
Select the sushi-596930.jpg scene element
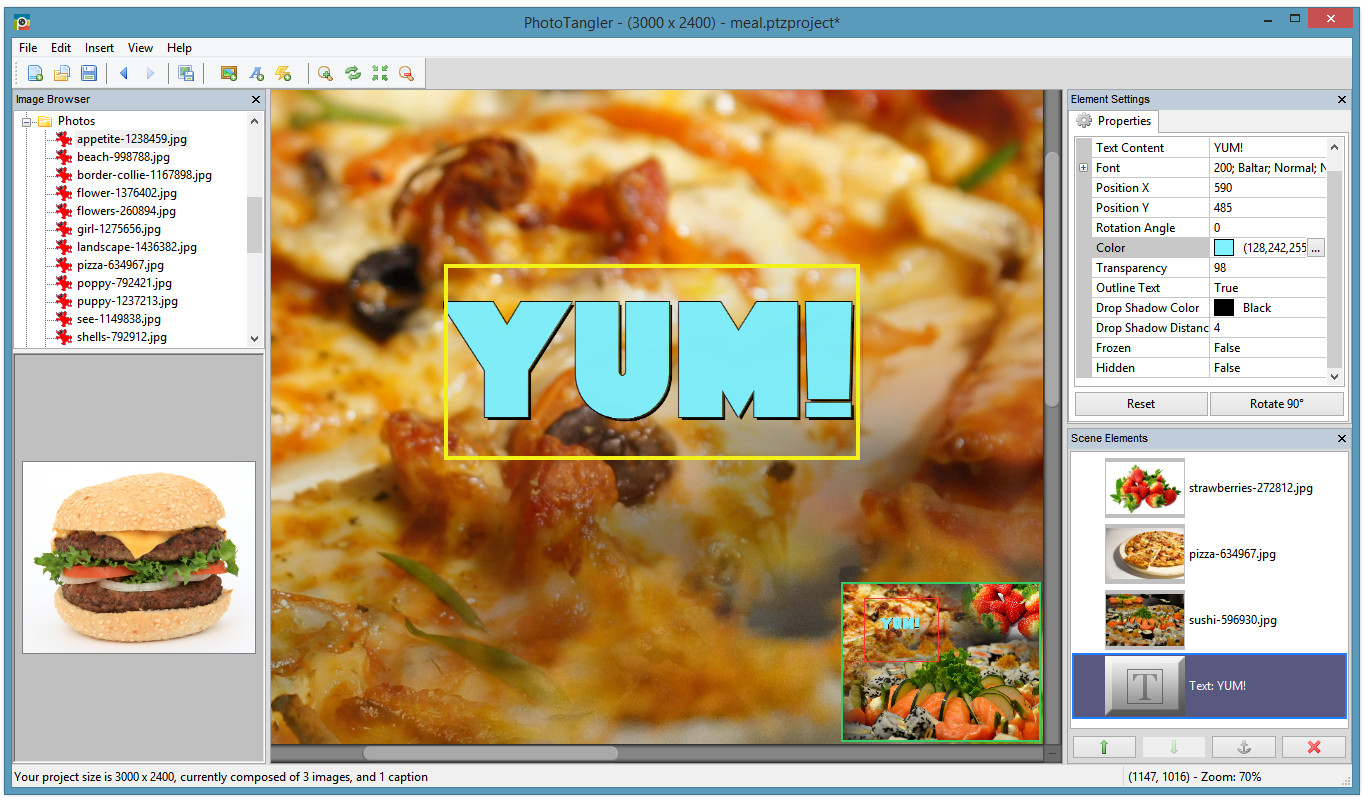[1208, 619]
